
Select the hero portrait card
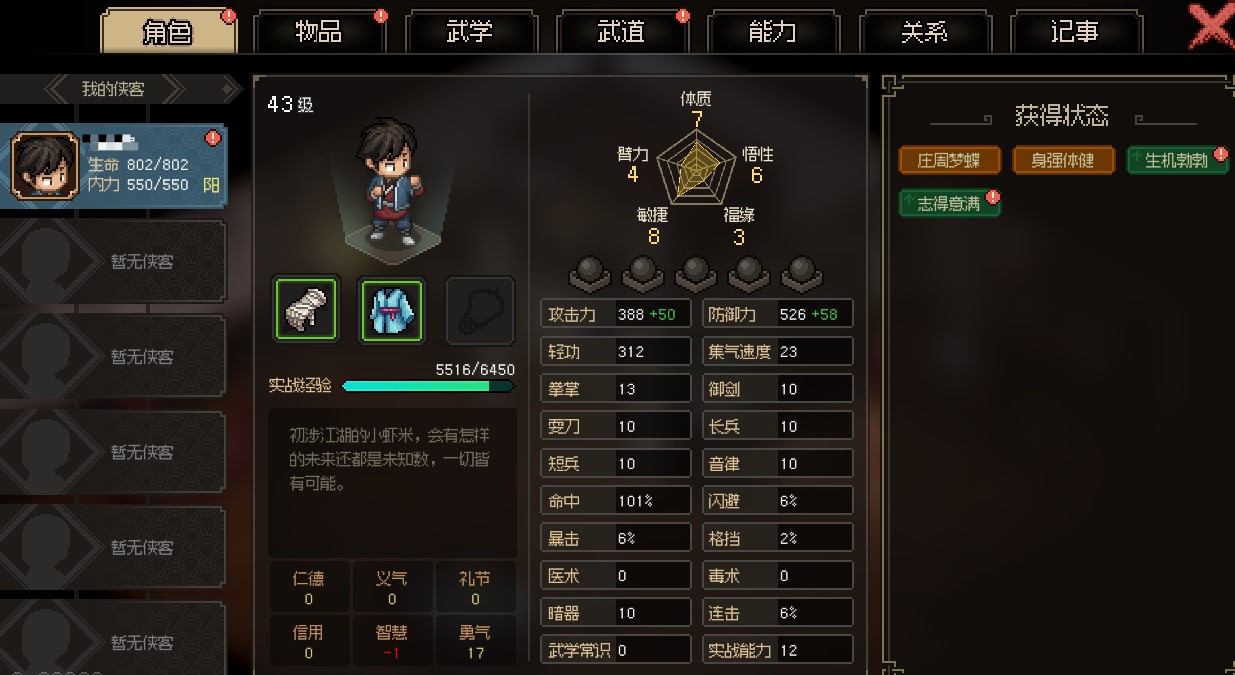pos(112,166)
